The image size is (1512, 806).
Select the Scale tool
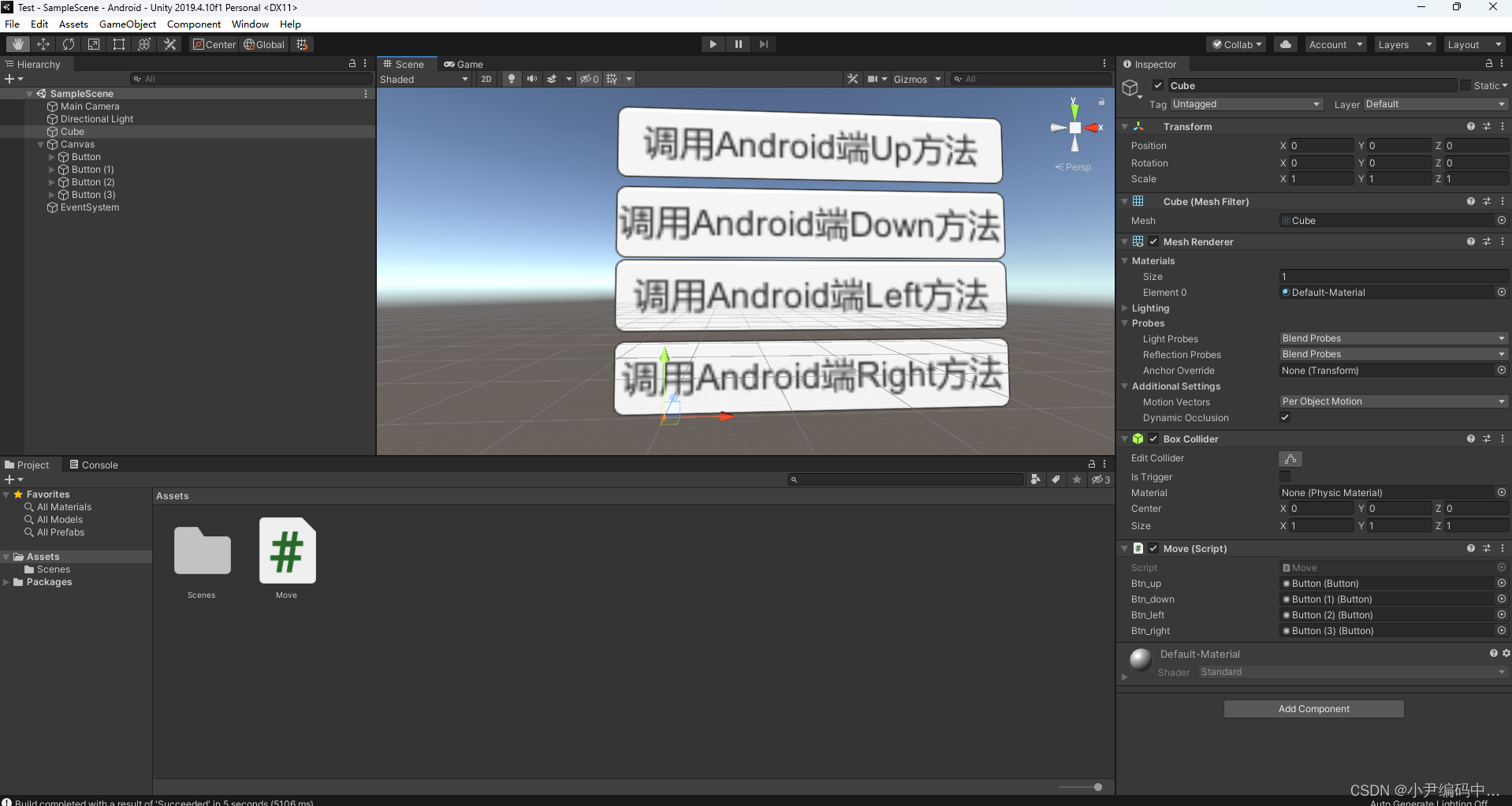click(94, 44)
